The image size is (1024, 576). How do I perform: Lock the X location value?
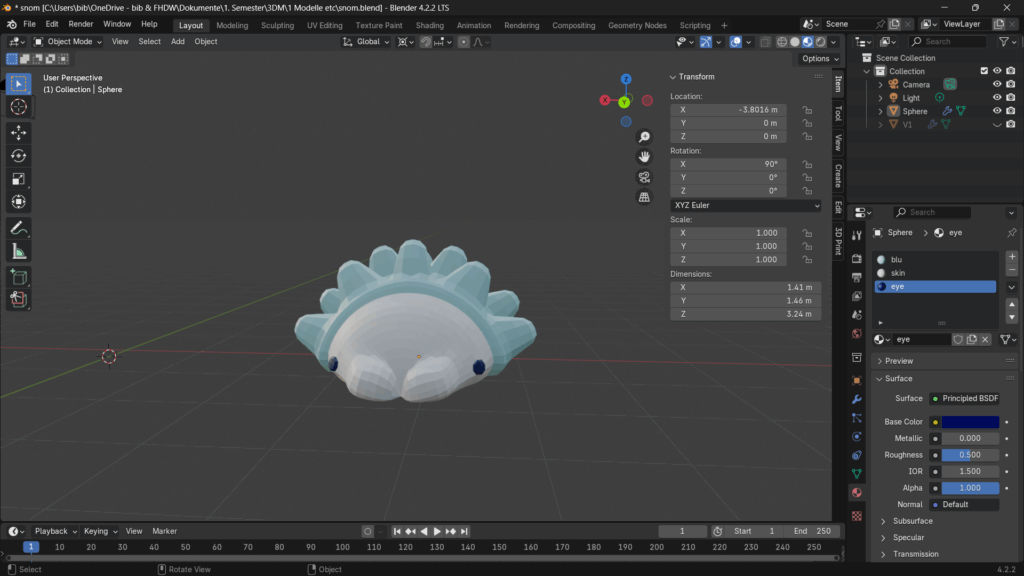[806, 110]
